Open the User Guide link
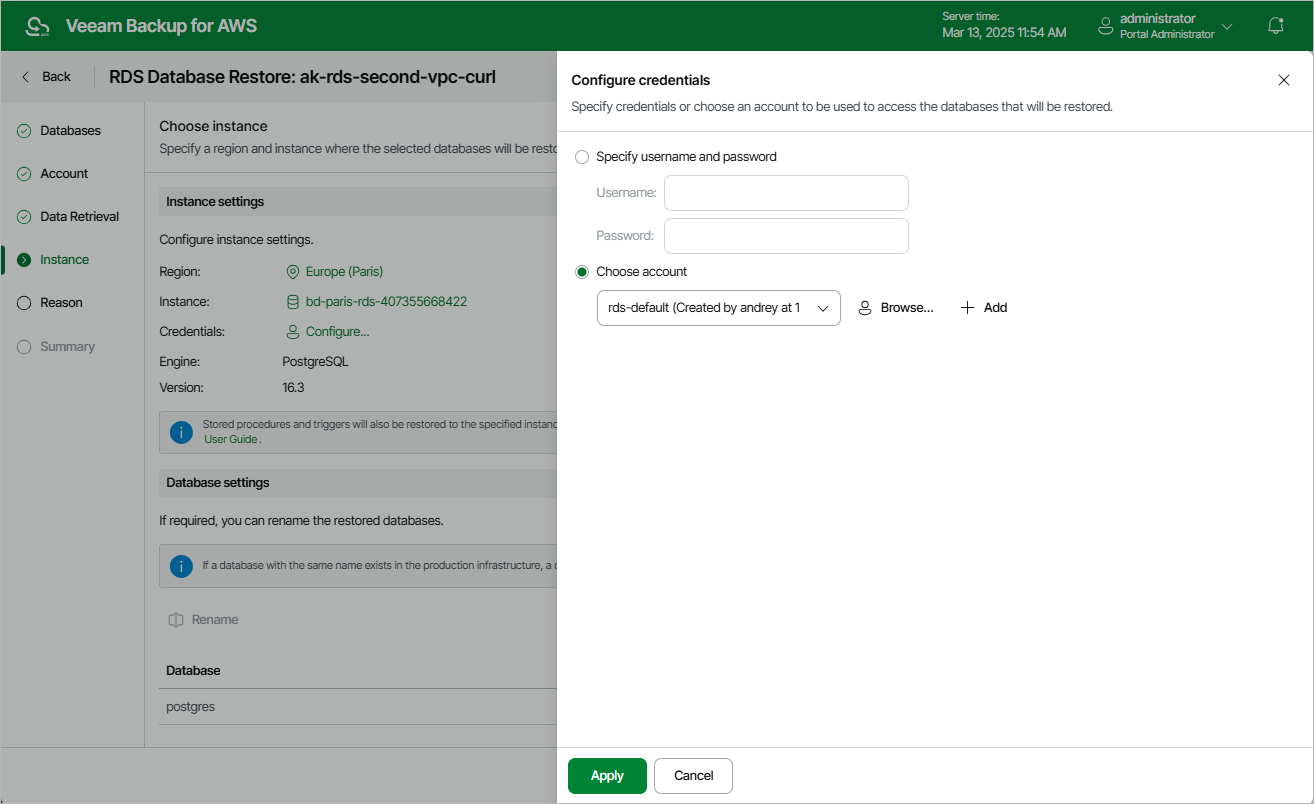1314x804 pixels. 231,439
